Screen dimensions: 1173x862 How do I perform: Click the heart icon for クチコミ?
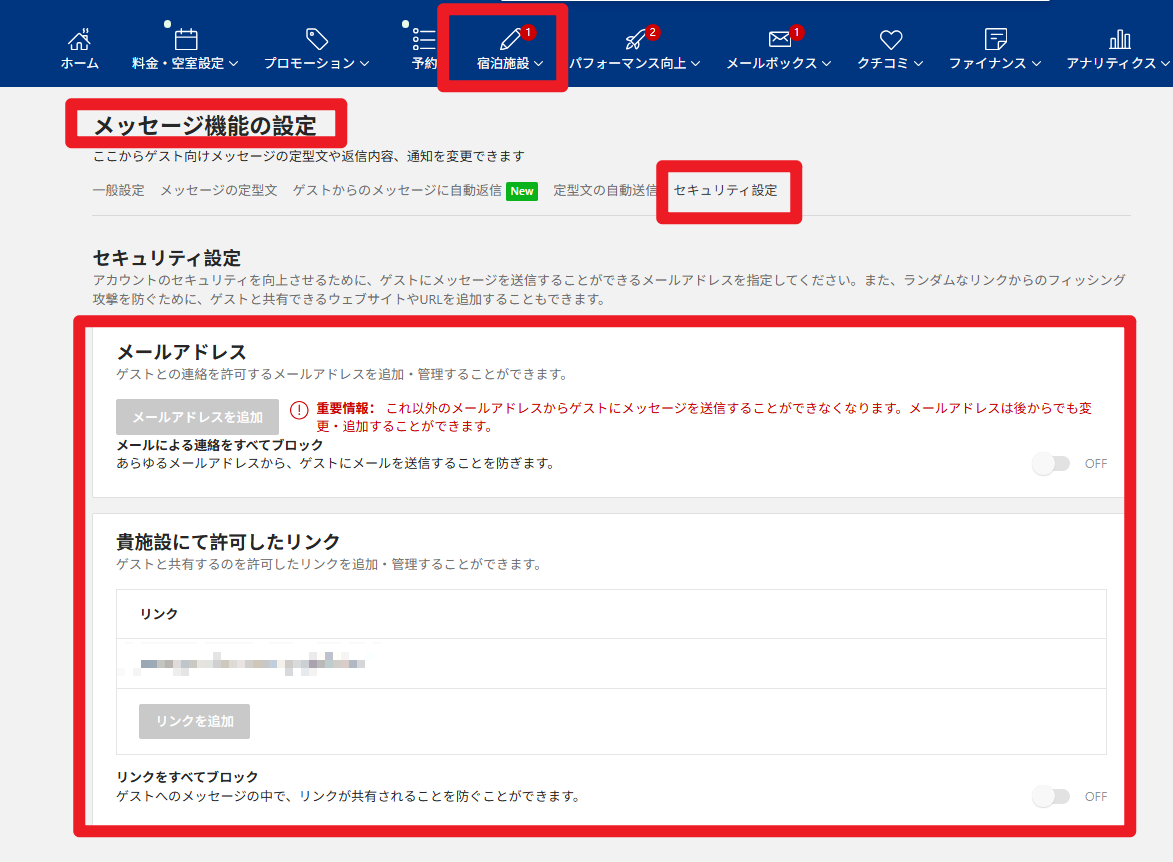point(890,40)
